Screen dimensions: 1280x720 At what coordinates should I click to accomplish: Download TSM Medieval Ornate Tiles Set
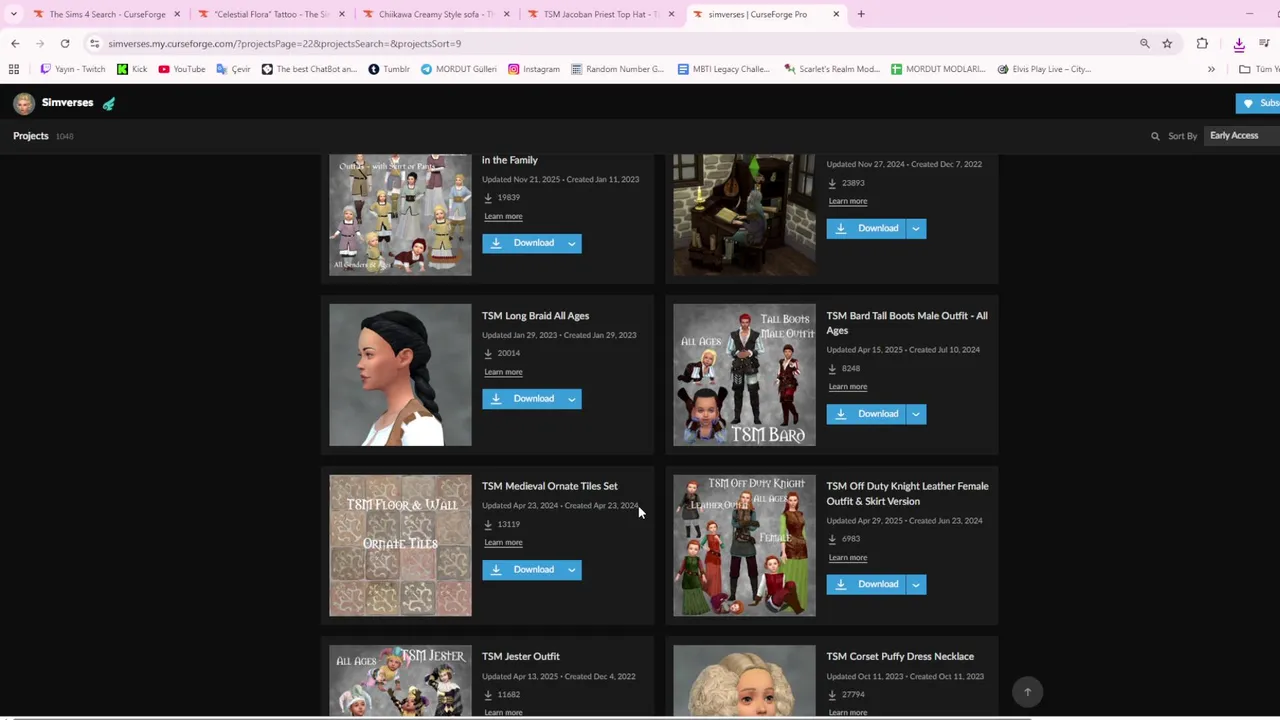(x=522, y=569)
